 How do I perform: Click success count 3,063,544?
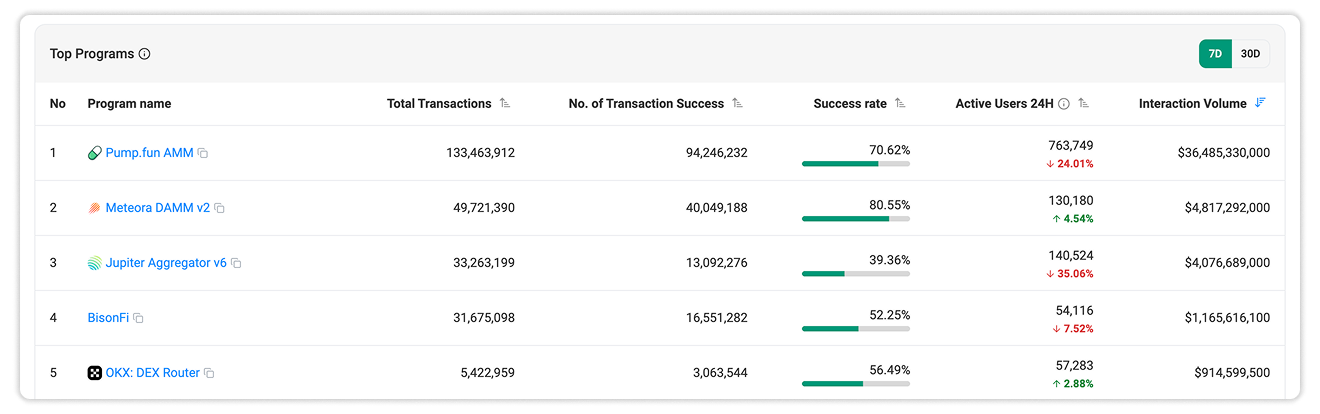[x=721, y=373]
